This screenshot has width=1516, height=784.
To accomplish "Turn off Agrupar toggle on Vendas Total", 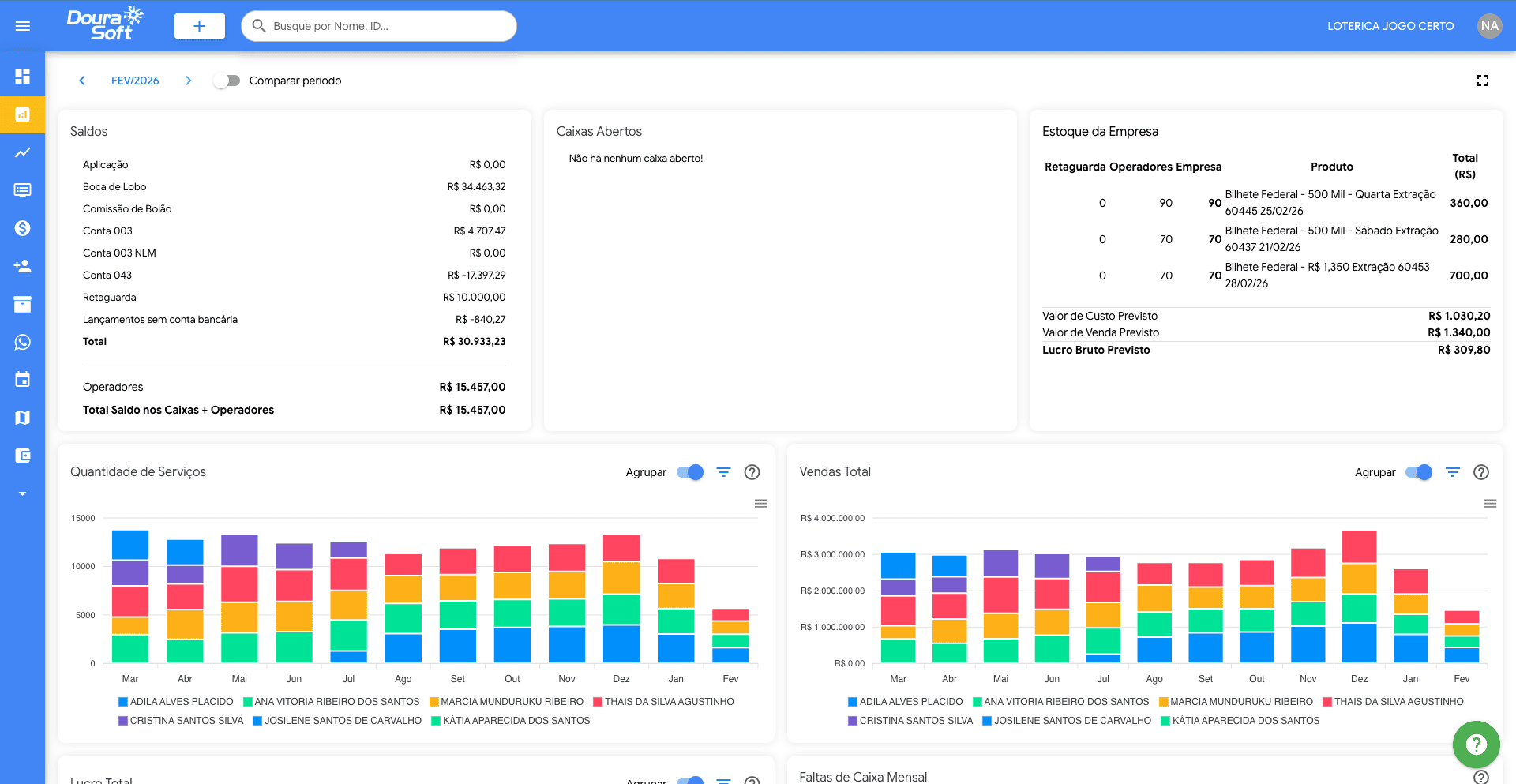I will pos(1419,471).
